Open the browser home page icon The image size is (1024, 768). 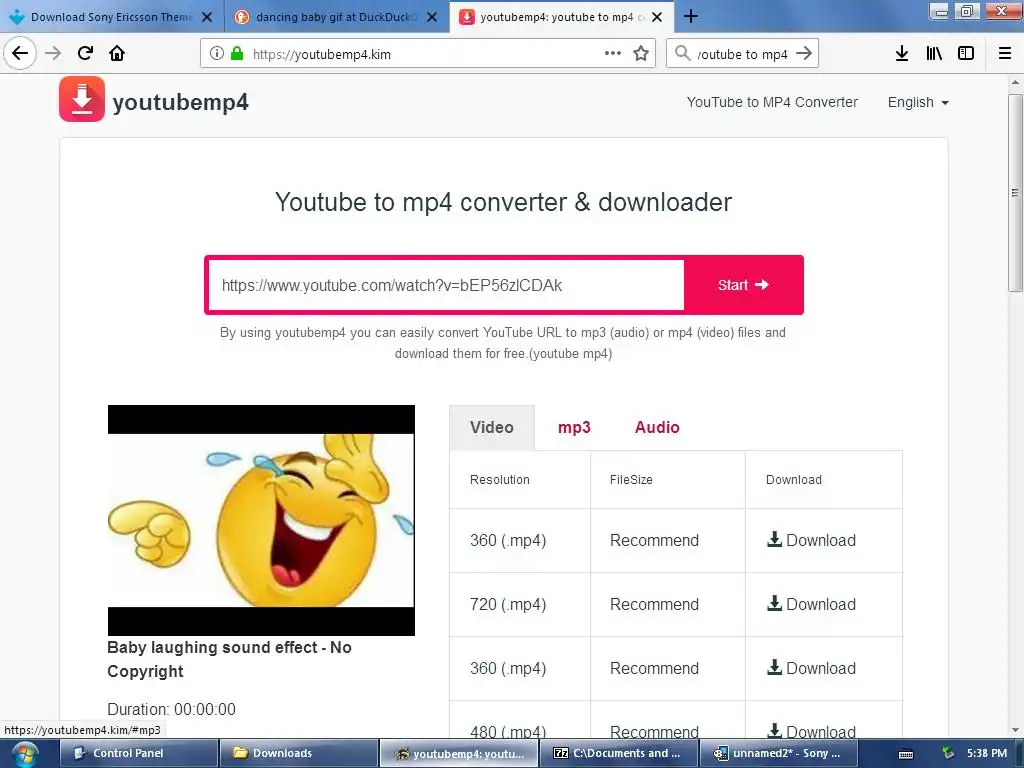117,53
